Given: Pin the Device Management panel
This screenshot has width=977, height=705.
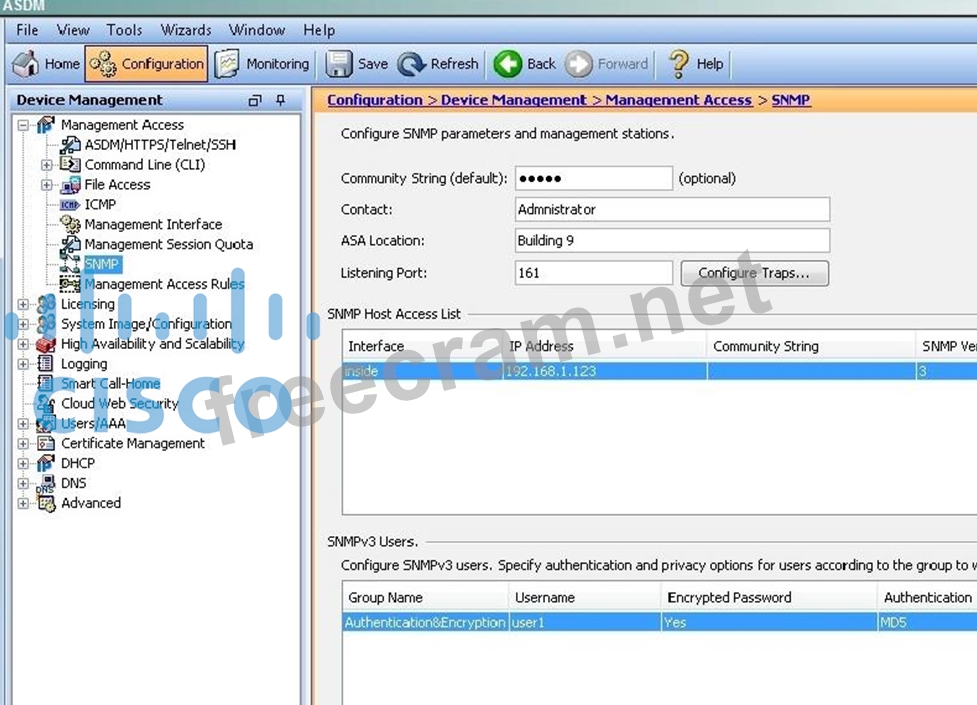Looking at the screenshot, I should pos(281,100).
